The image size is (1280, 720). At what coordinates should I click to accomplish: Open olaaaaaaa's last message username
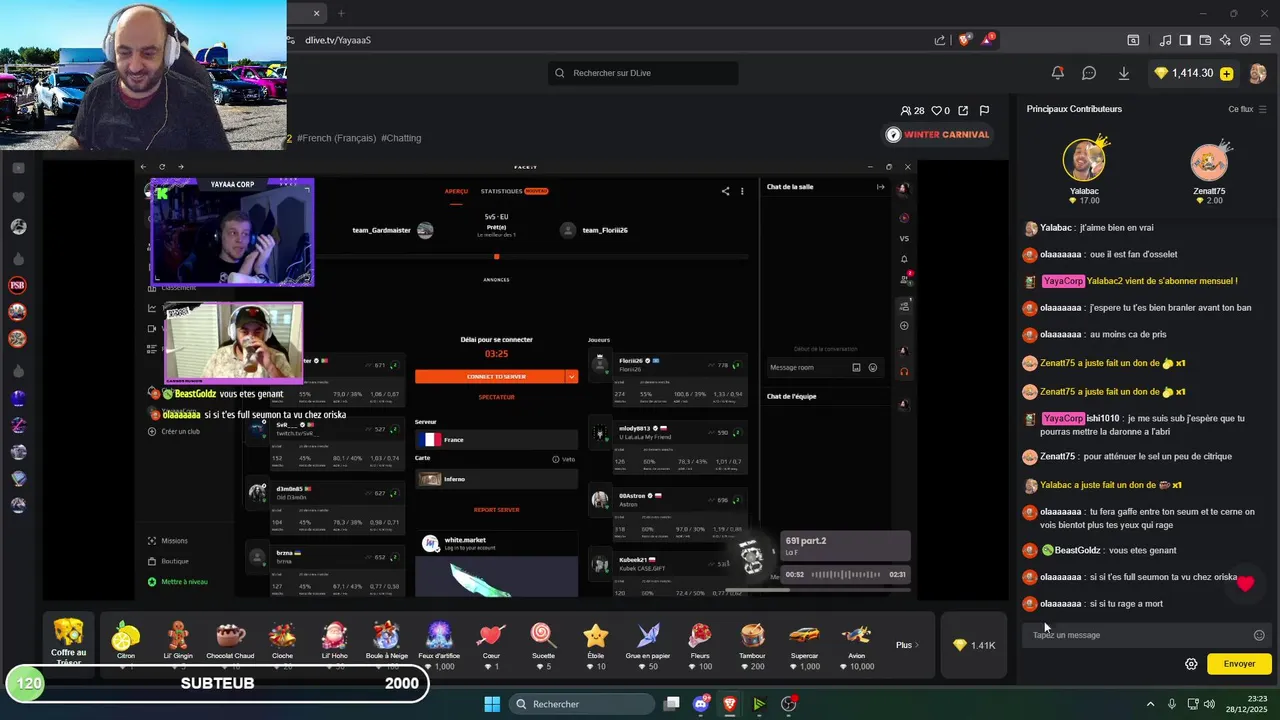(1061, 604)
